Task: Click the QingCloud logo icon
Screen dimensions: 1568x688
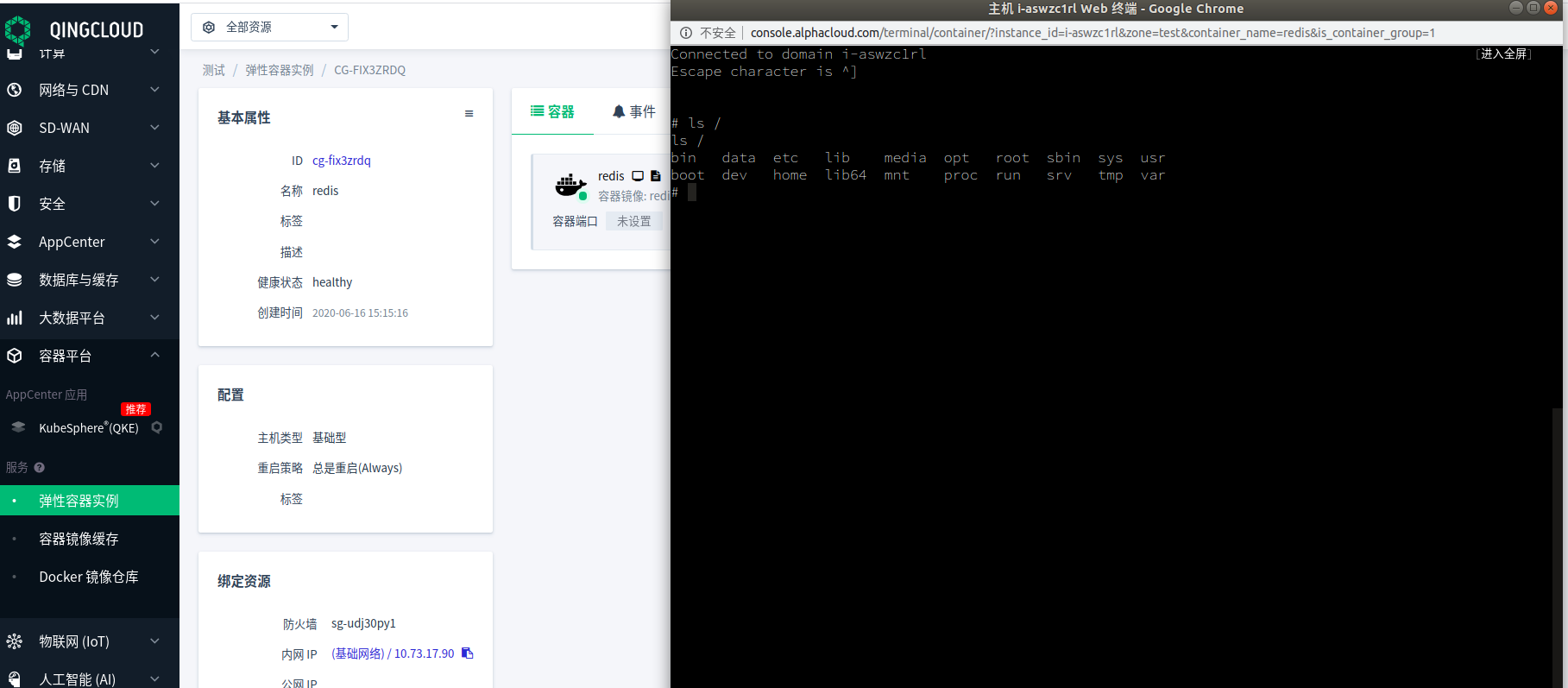Action: pyautogui.click(x=17, y=30)
